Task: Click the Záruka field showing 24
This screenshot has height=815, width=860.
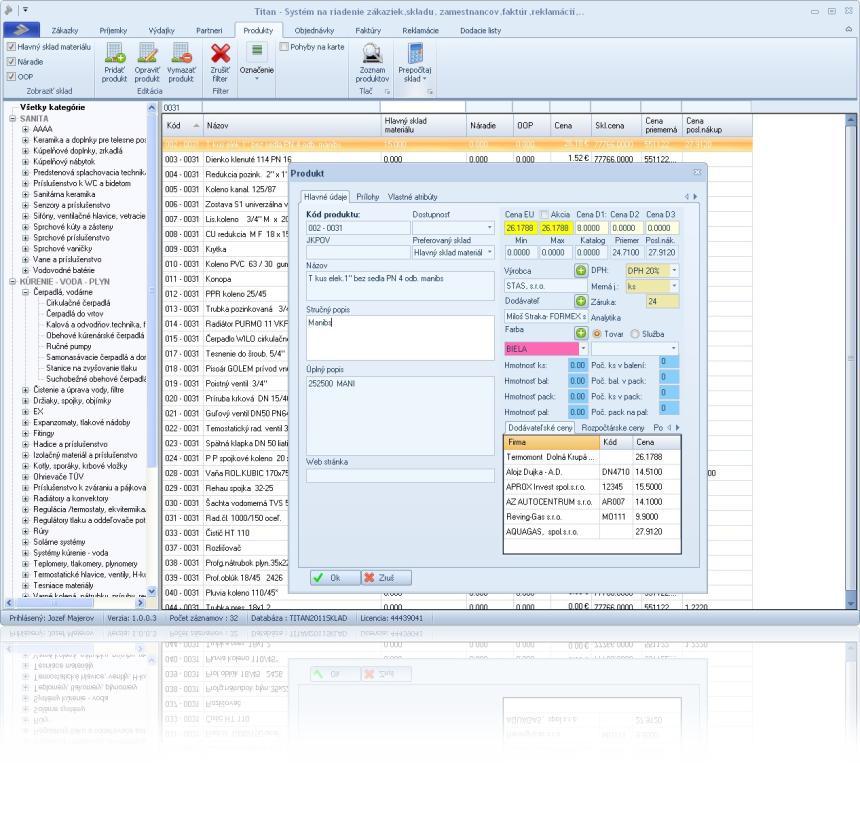Action: (x=662, y=301)
